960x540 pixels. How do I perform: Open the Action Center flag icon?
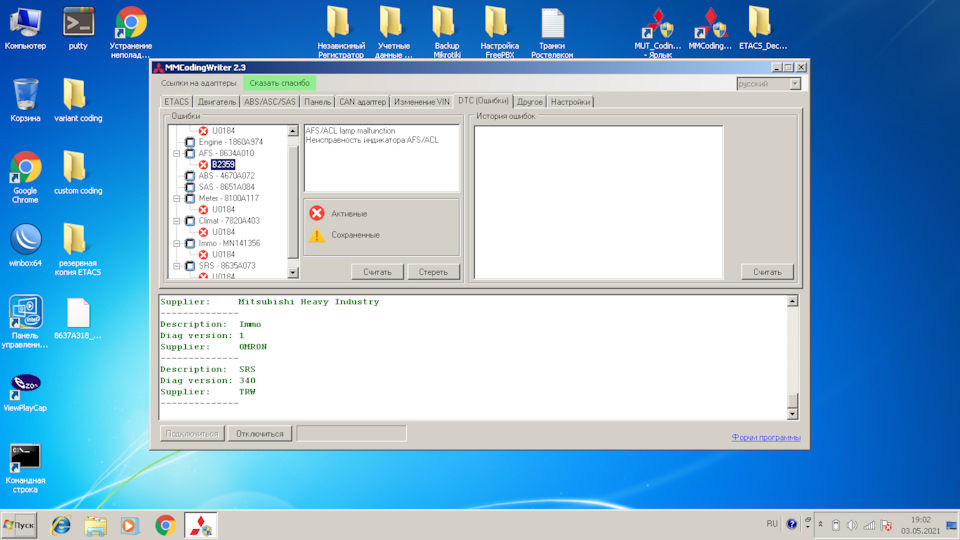click(886, 525)
